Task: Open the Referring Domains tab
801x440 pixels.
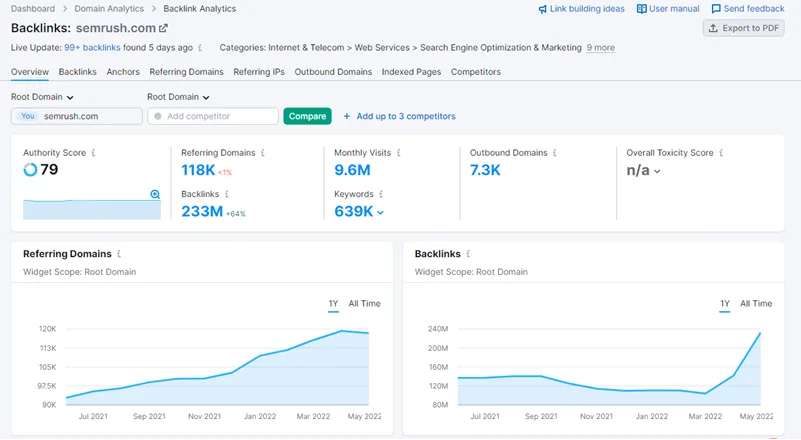Action: 186,72
